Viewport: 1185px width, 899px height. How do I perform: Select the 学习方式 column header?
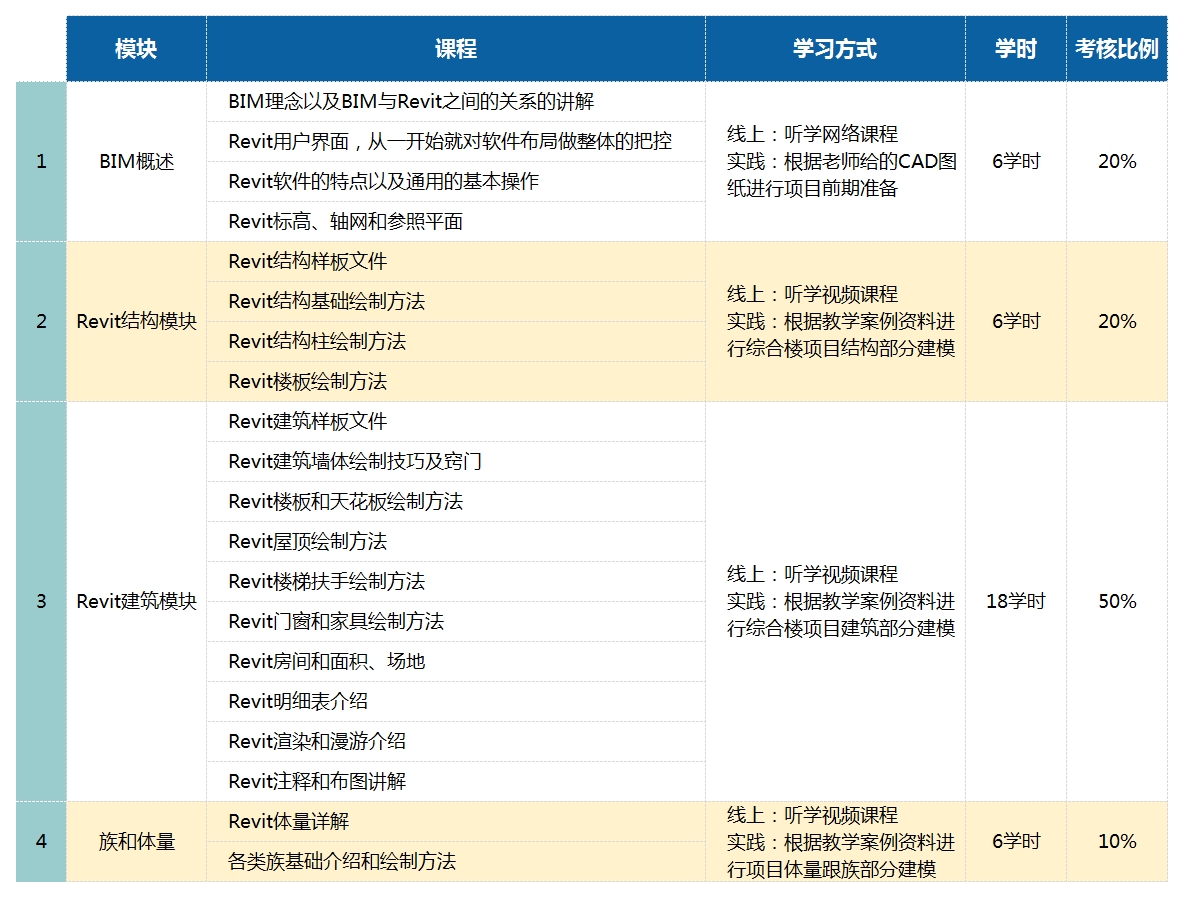[834, 49]
